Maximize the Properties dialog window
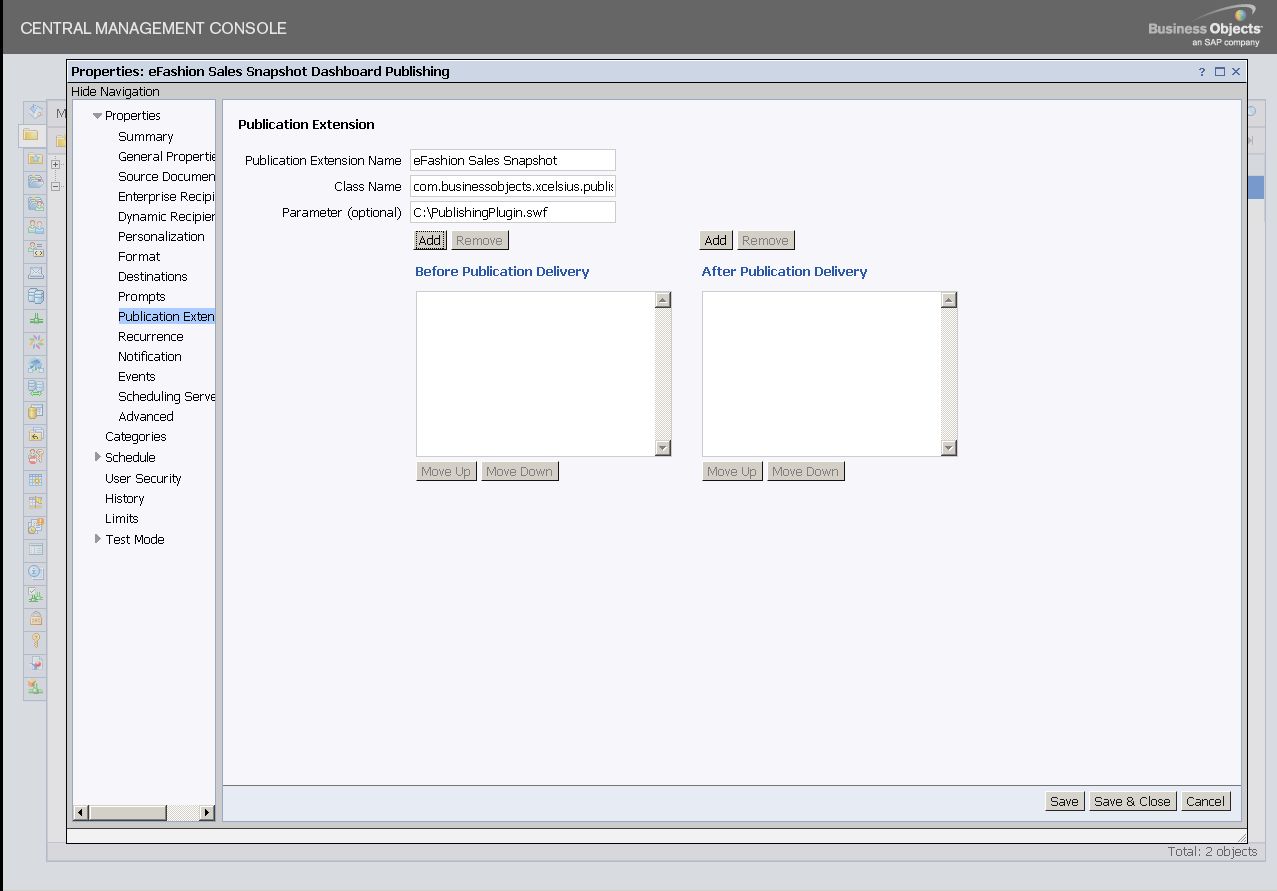 pyautogui.click(x=1219, y=72)
